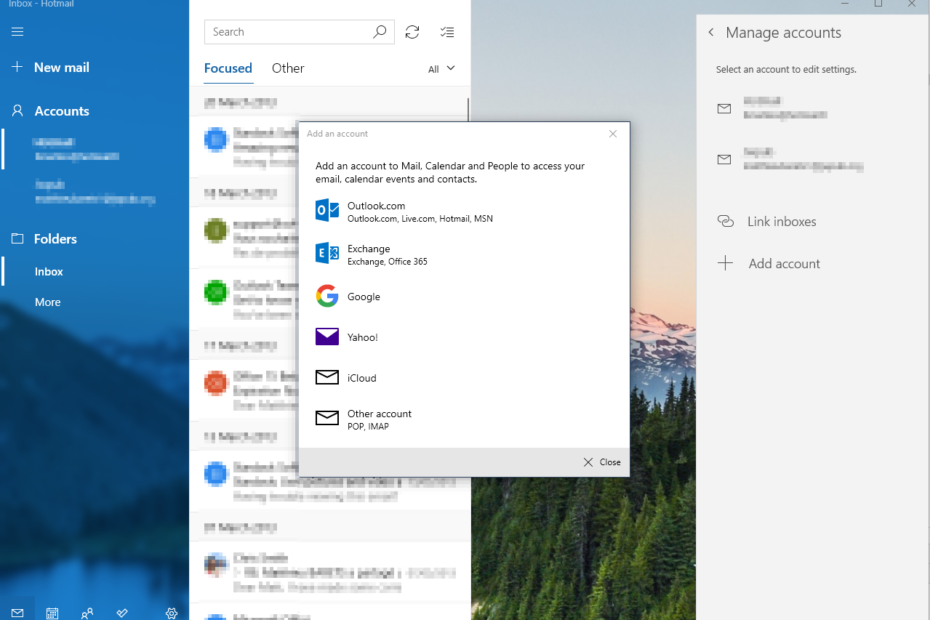Enter selection mode with the checklist icon
The image size is (930, 620).
447,32
